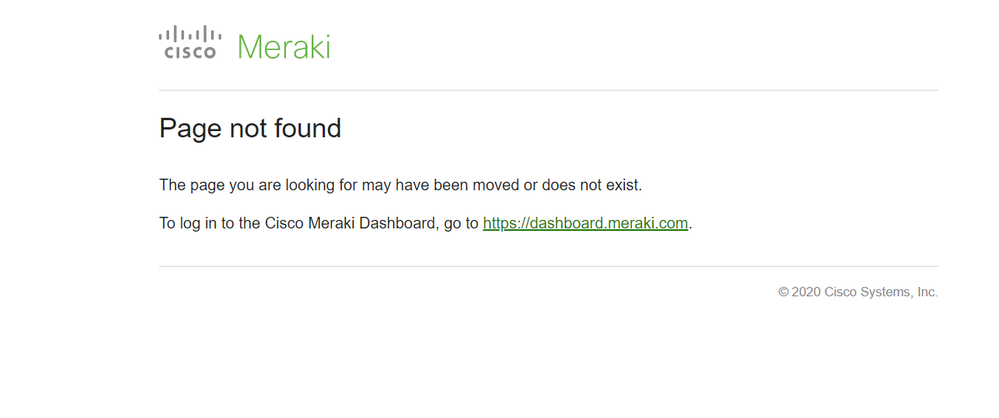This screenshot has height=418, width=999.
Task: Click the words 'go to' before the link
Action: click(461, 224)
